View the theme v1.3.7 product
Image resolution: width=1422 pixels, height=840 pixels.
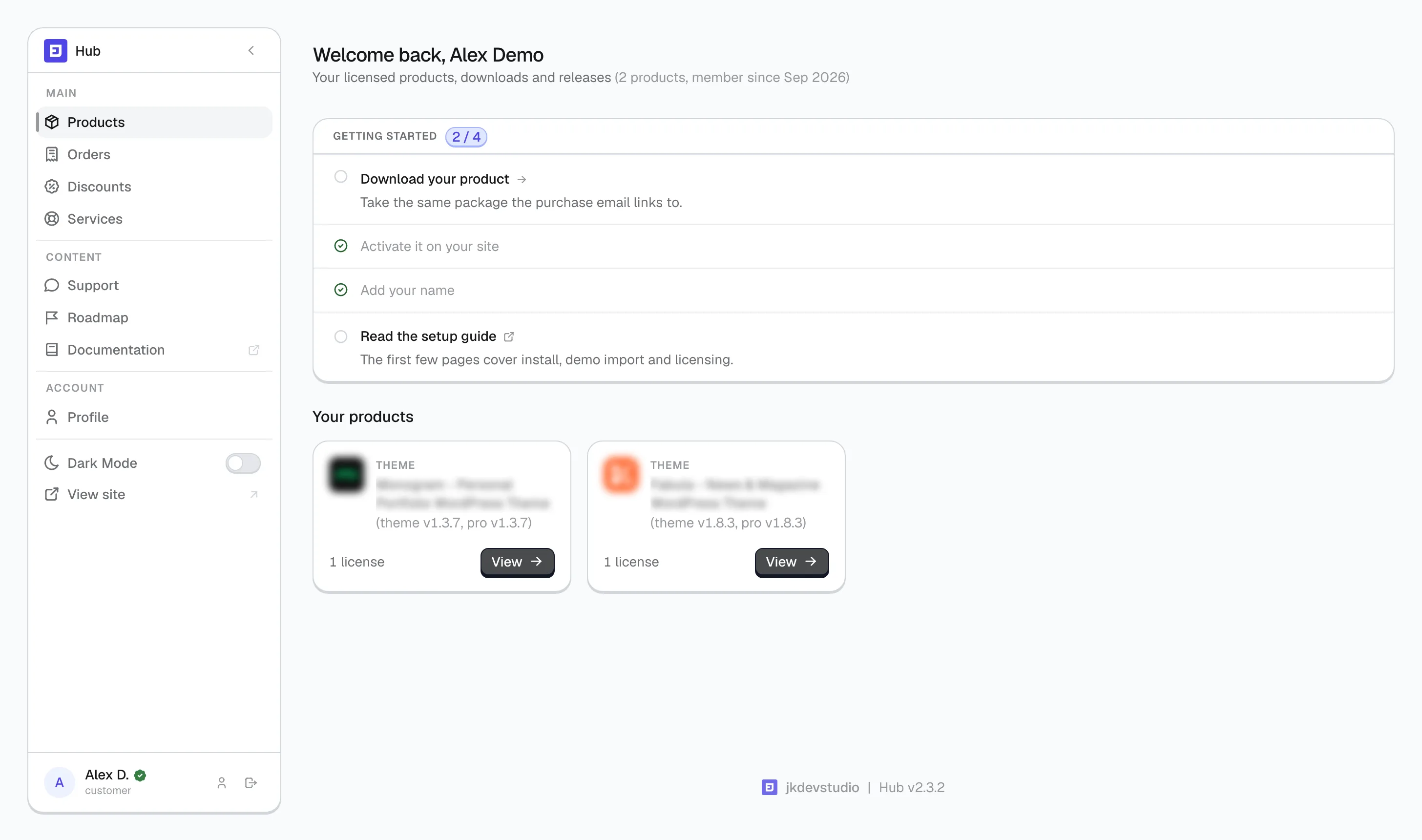[x=517, y=562]
